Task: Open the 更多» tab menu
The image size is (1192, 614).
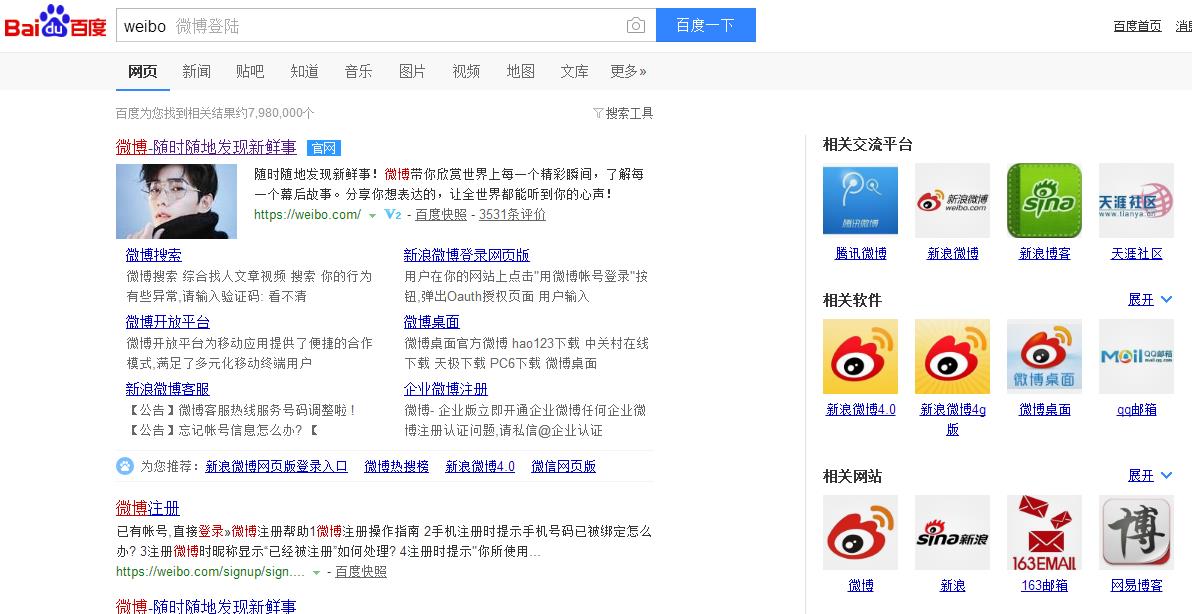Action: (x=628, y=71)
